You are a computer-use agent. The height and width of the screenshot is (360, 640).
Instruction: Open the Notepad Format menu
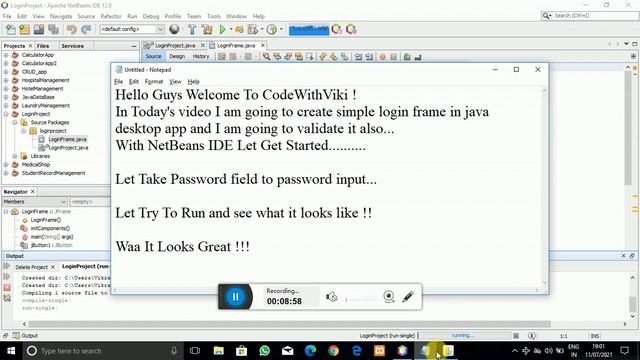click(x=153, y=82)
